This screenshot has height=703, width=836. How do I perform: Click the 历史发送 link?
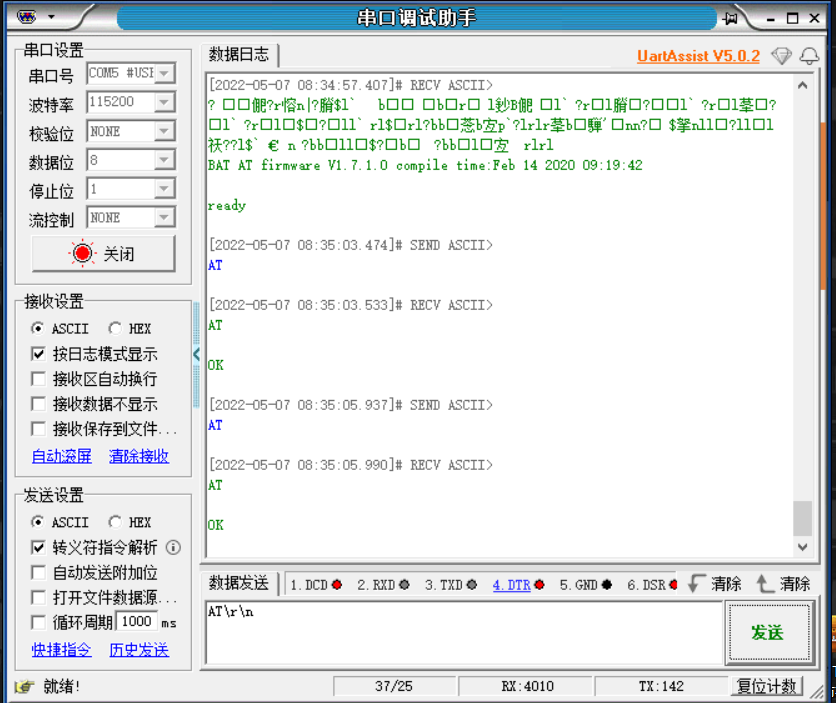coord(139,649)
